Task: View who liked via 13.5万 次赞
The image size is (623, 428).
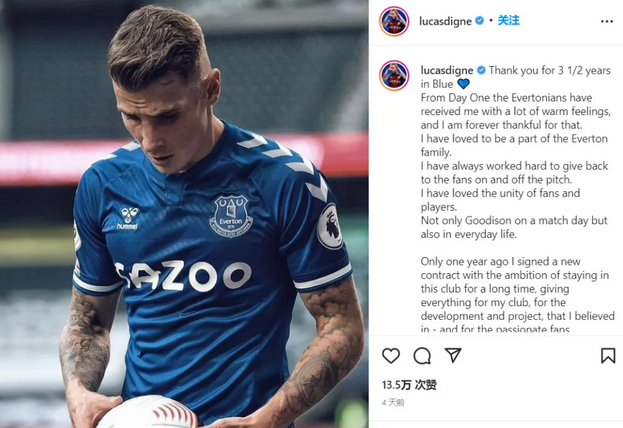Action: 409,385
